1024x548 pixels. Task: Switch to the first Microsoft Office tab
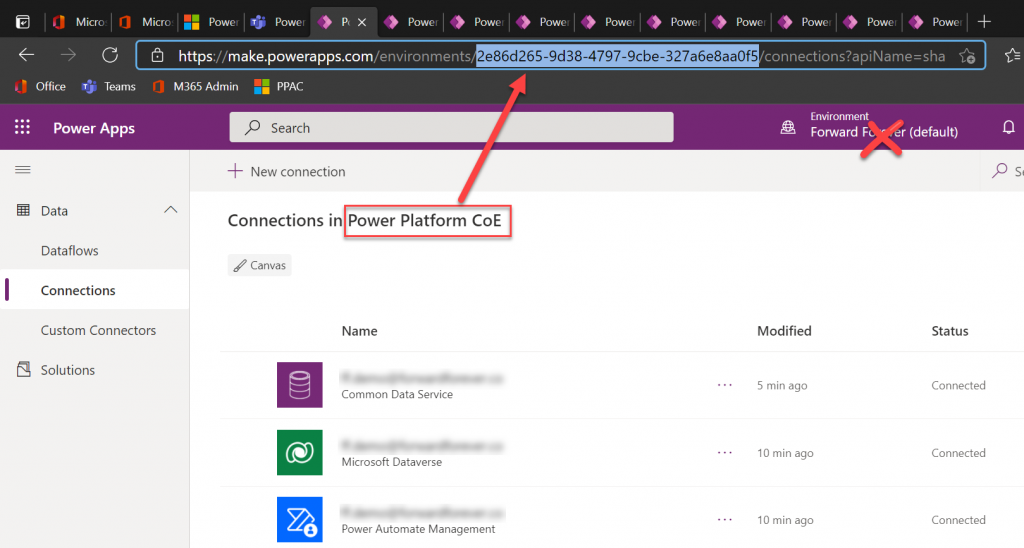(79, 22)
